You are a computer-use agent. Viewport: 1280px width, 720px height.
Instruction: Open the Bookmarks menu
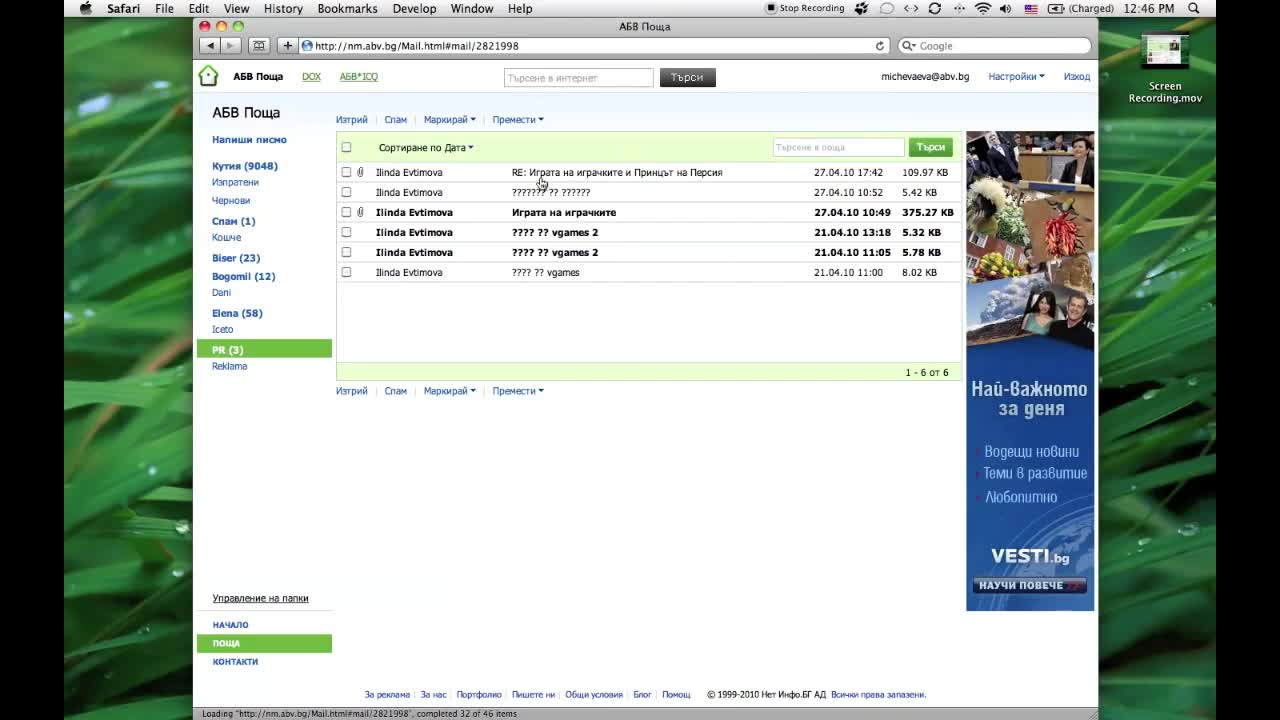[x=348, y=8]
